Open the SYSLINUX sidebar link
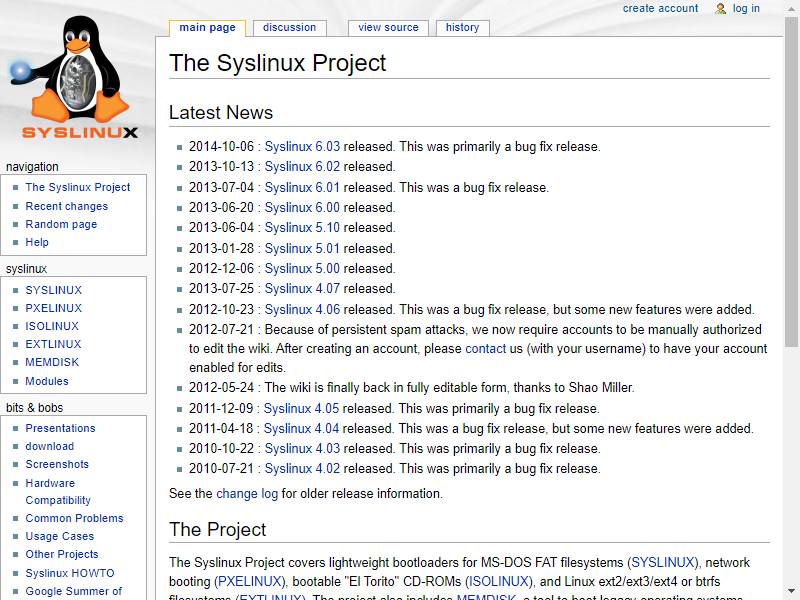Image resolution: width=800 pixels, height=600 pixels. tap(54, 290)
